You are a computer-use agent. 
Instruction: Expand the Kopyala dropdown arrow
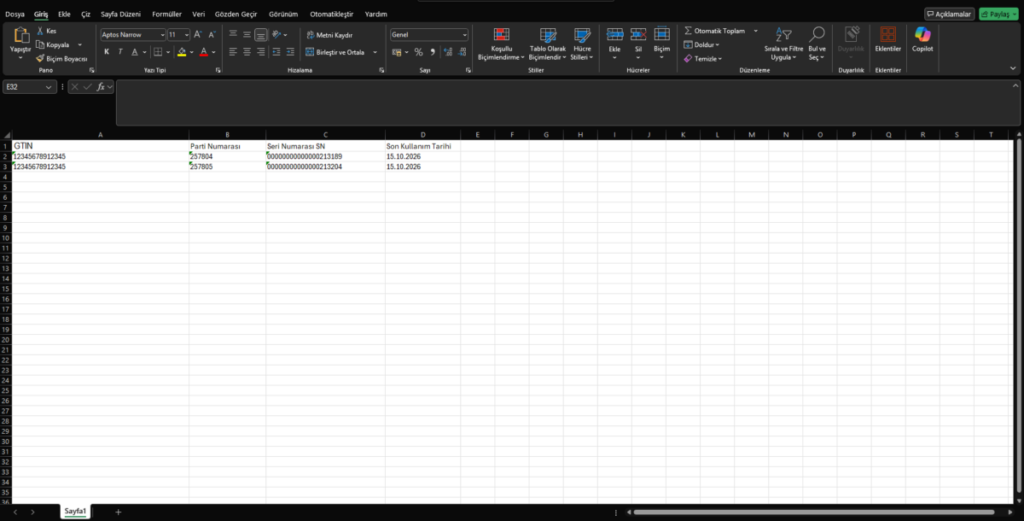(80, 45)
